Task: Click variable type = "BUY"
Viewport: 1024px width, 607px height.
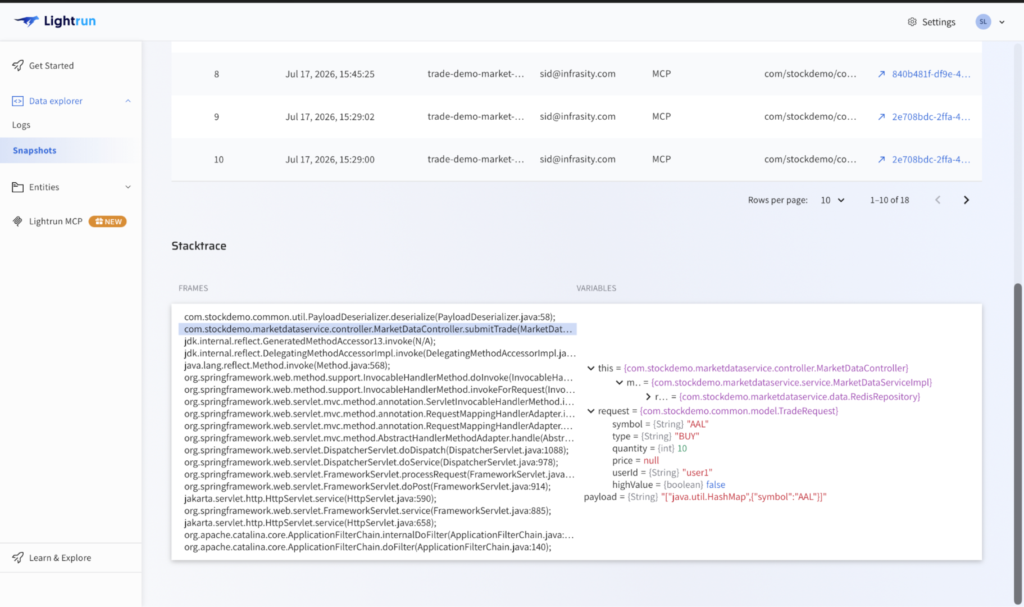Action: point(655,436)
